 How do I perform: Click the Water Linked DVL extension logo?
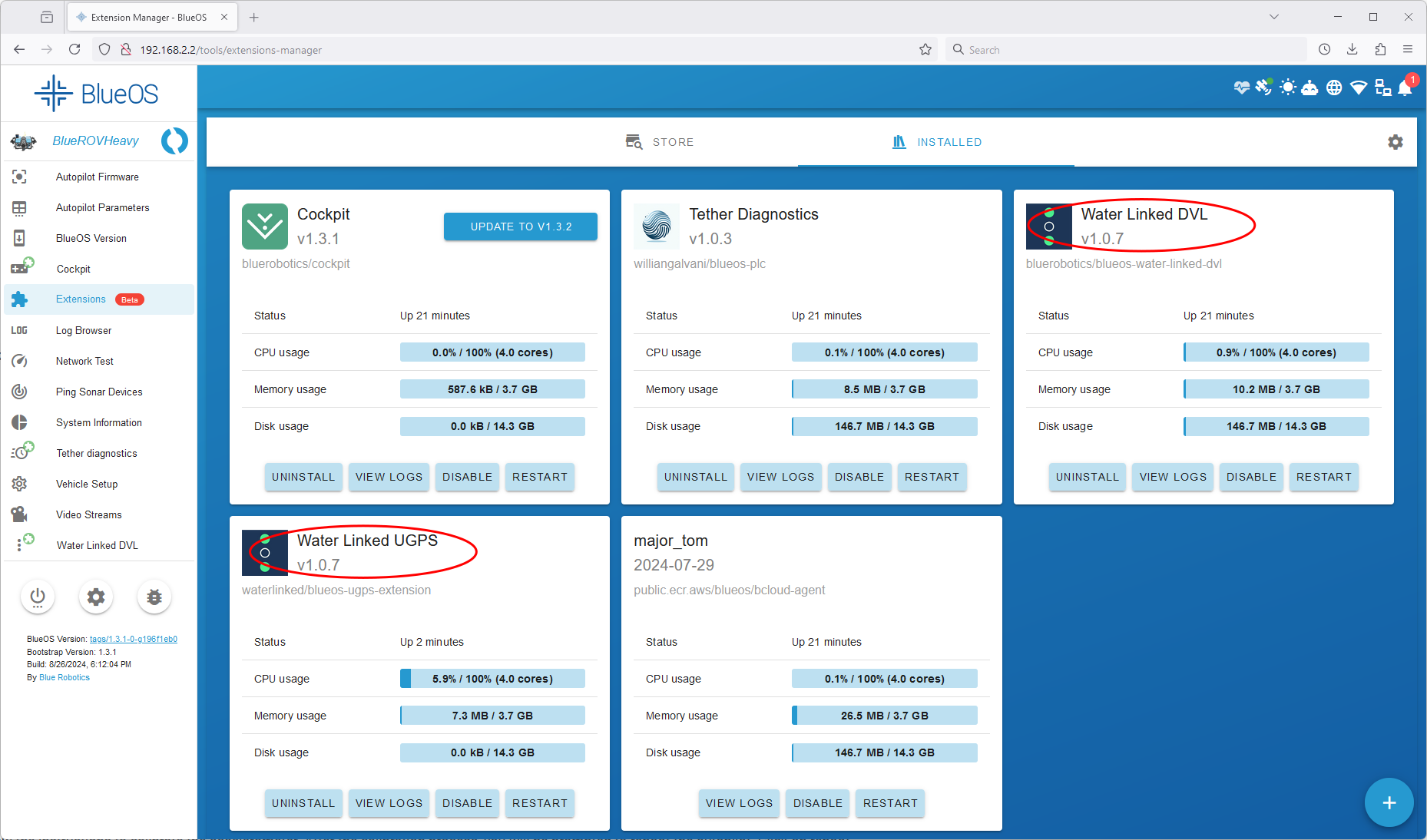1048,227
